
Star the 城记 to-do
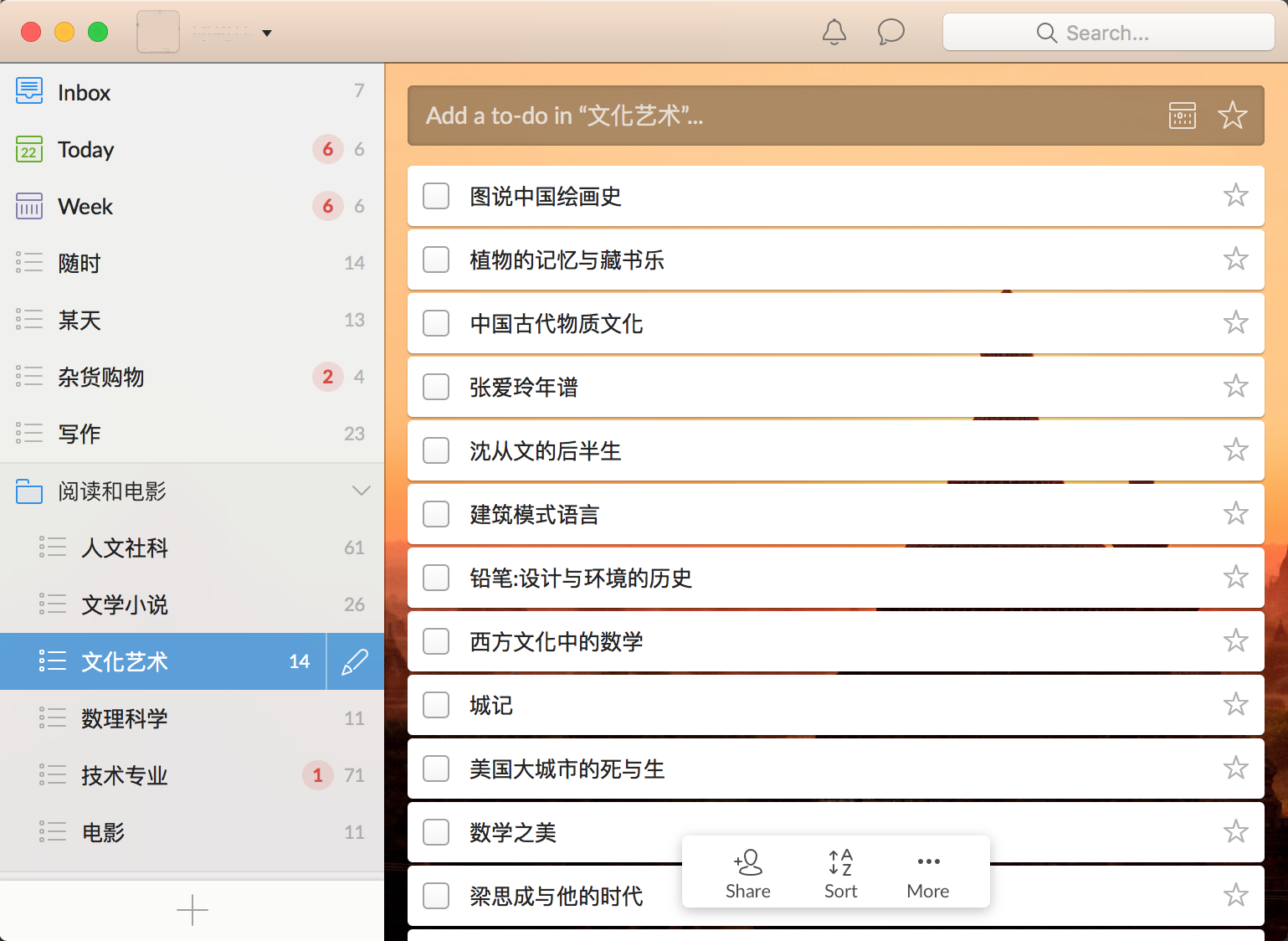1236,705
